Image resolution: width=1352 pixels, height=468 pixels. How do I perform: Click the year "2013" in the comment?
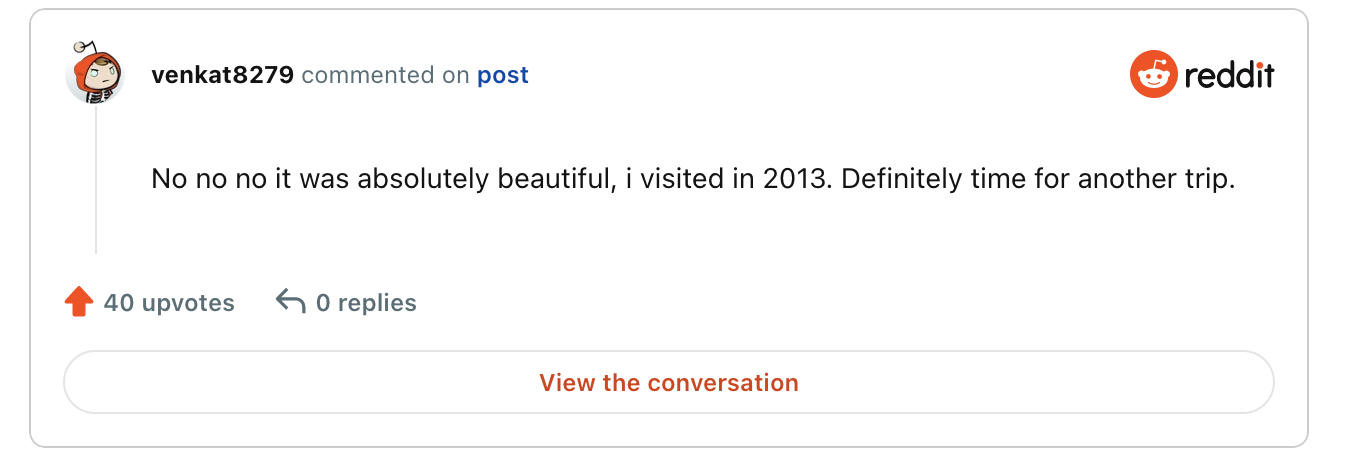coord(791,180)
